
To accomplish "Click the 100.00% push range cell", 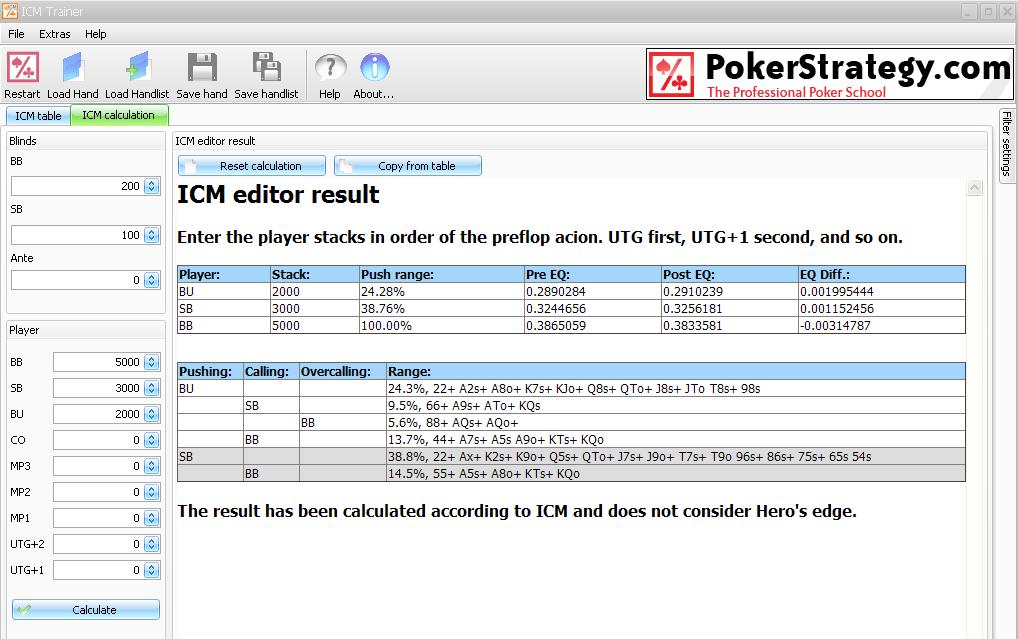I will coord(441,325).
